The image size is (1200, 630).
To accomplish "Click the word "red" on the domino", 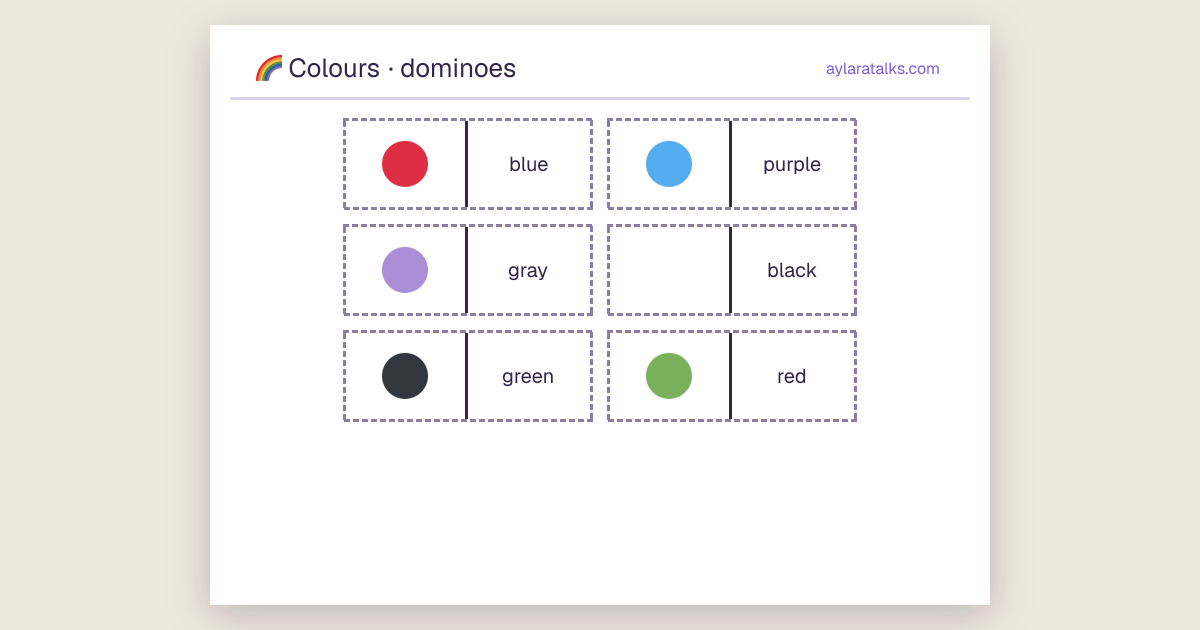I will pyautogui.click(x=792, y=376).
